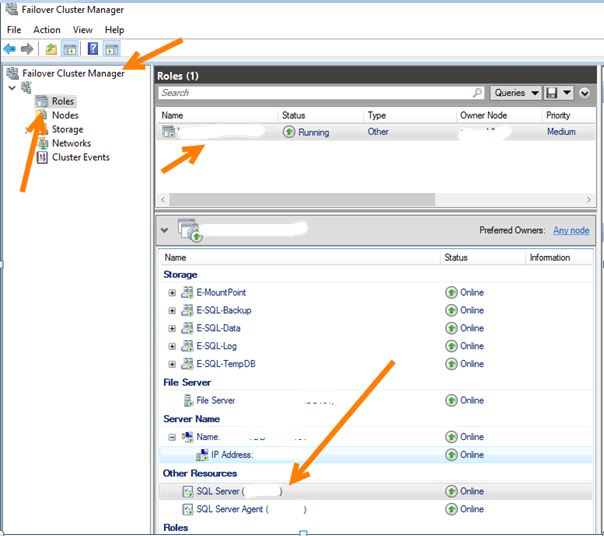This screenshot has width=604, height=536.
Task: Open the Help menu
Action: click(114, 30)
